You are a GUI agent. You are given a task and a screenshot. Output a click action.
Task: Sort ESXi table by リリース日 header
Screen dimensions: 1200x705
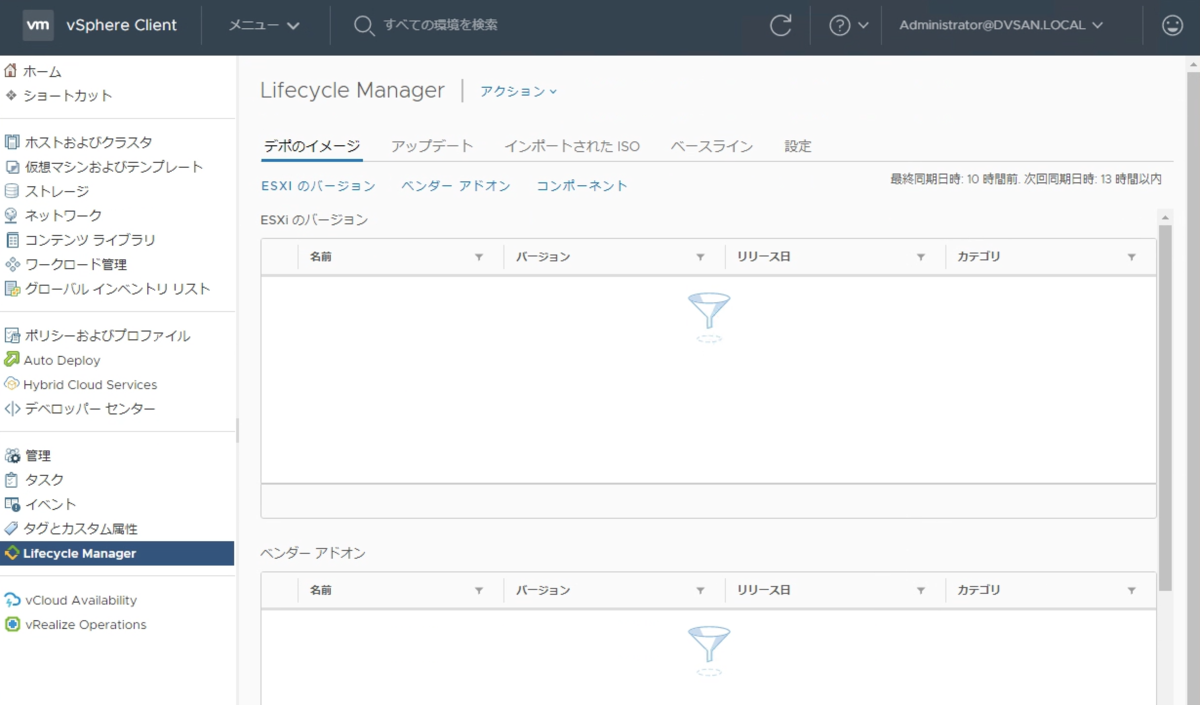tap(764, 257)
